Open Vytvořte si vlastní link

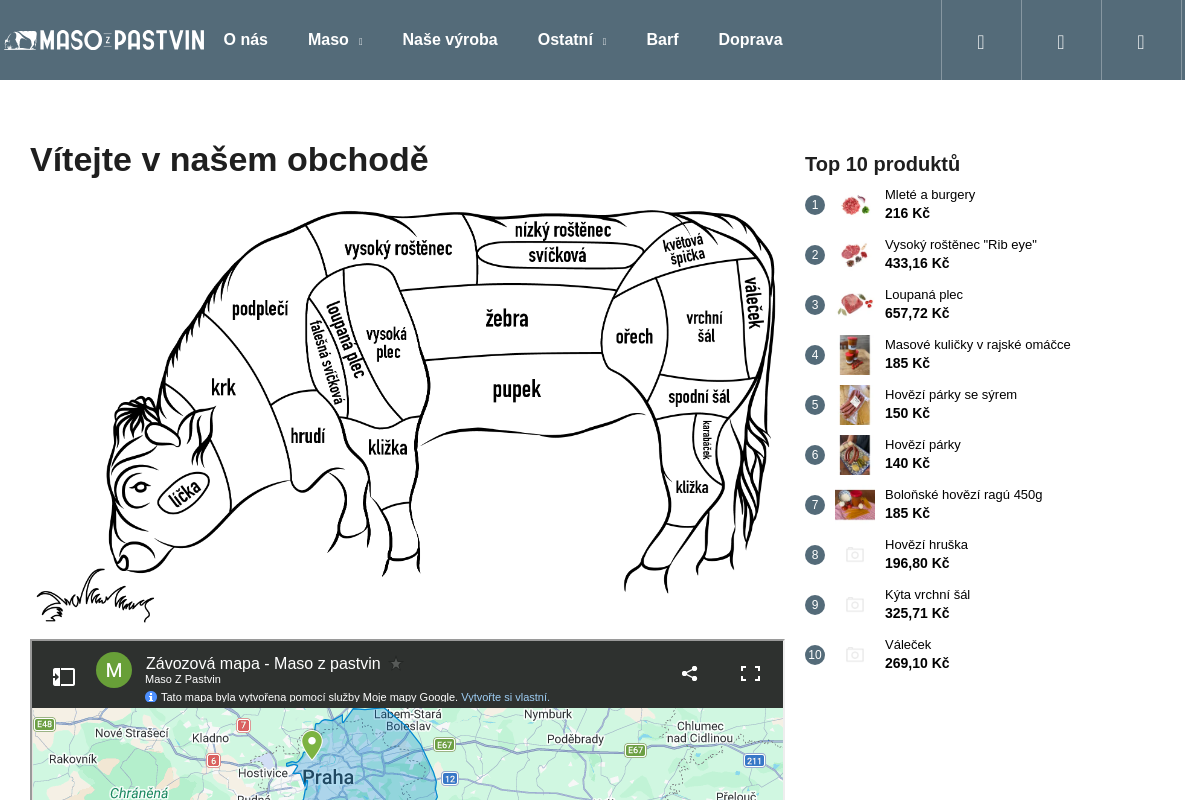505,697
